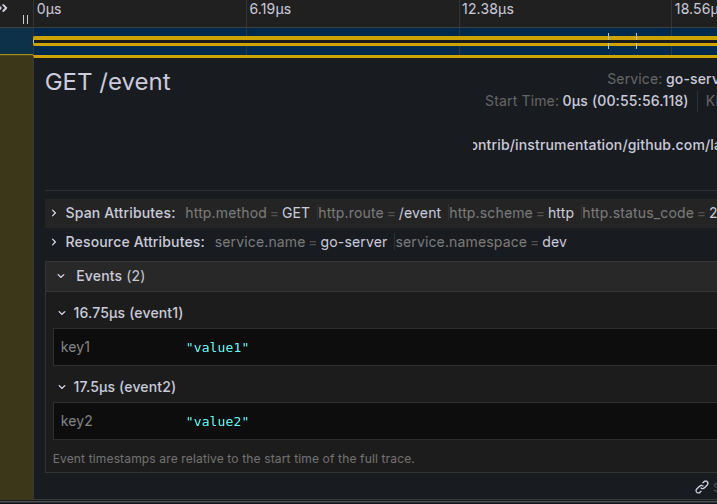This screenshot has width=717, height=504.
Task: Click the service.name = go-server attribute
Action: [x=300, y=242]
